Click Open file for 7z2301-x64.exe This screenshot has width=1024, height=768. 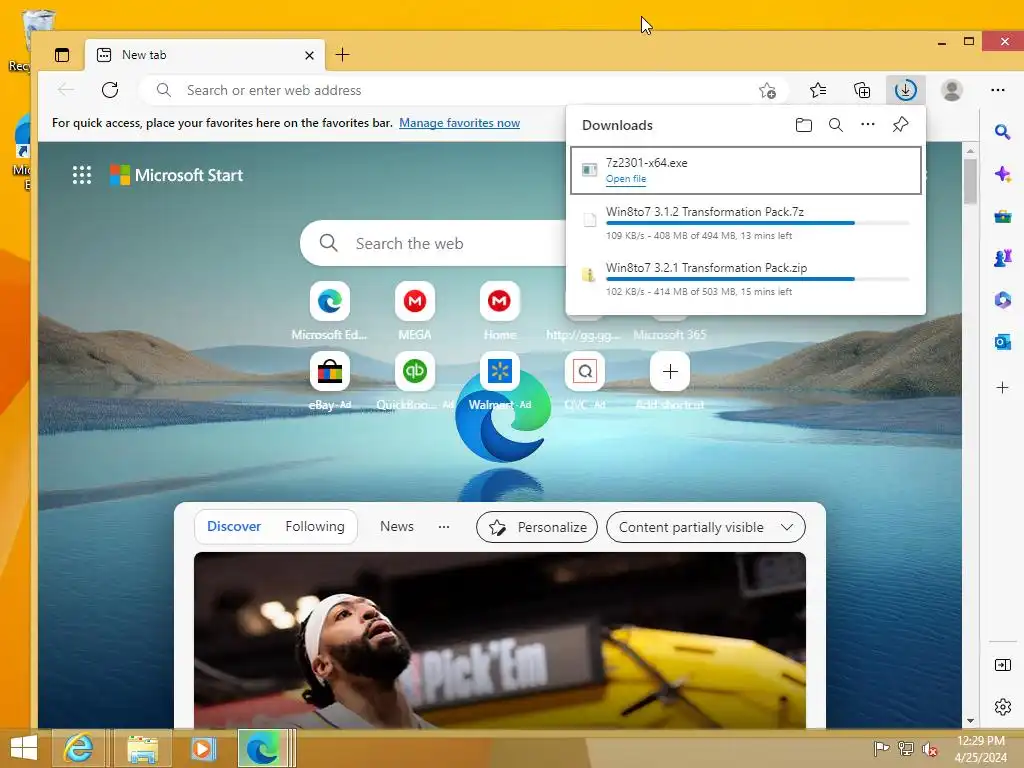pos(626,179)
